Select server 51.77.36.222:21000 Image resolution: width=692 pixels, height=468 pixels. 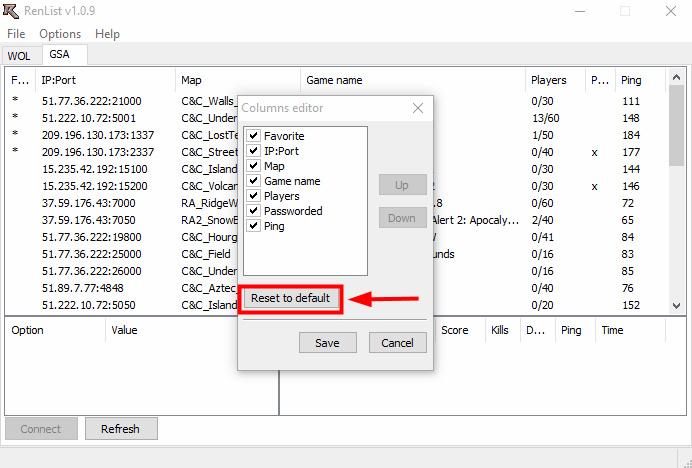[x=92, y=101]
